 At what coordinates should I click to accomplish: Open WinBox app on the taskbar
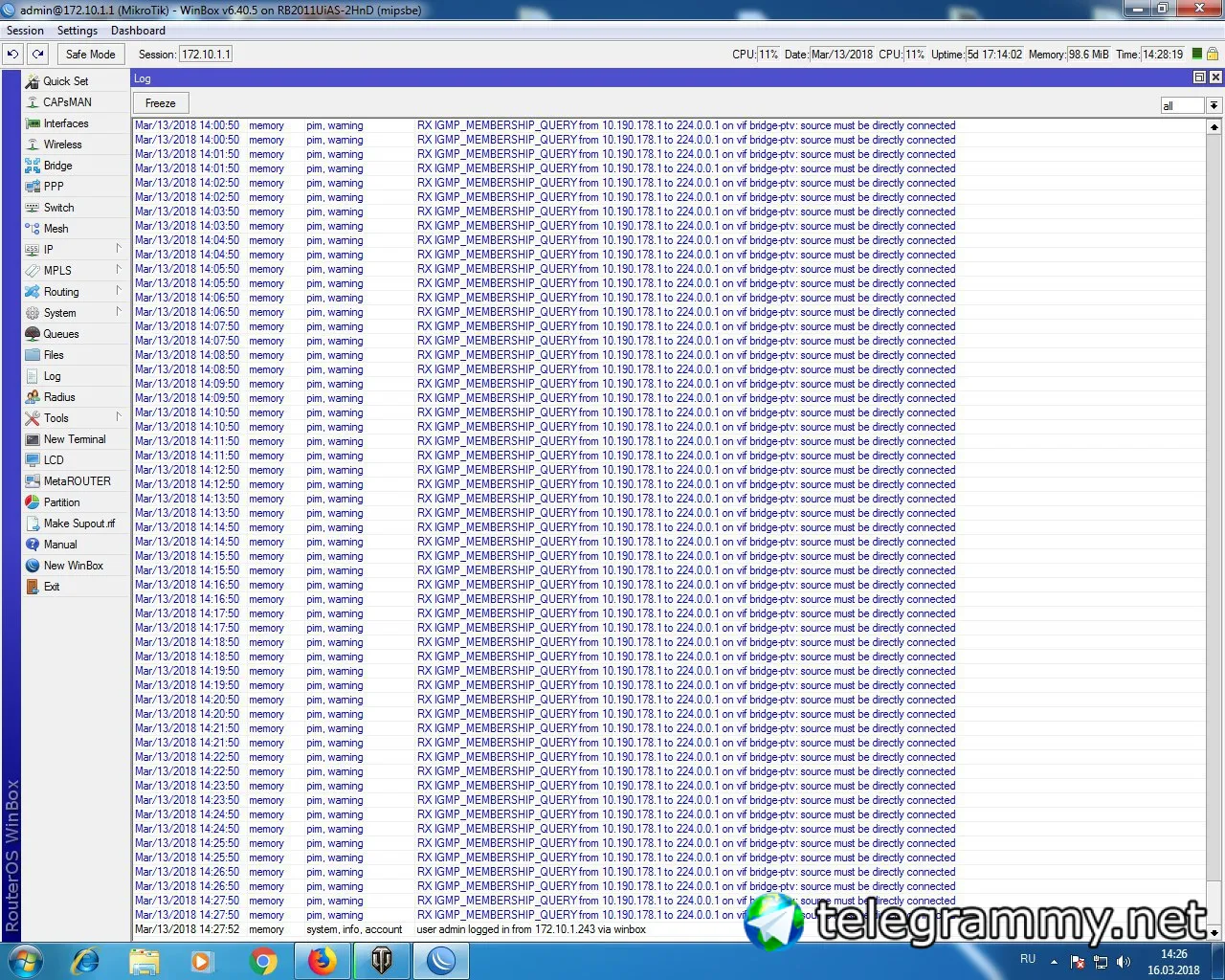[x=441, y=960]
